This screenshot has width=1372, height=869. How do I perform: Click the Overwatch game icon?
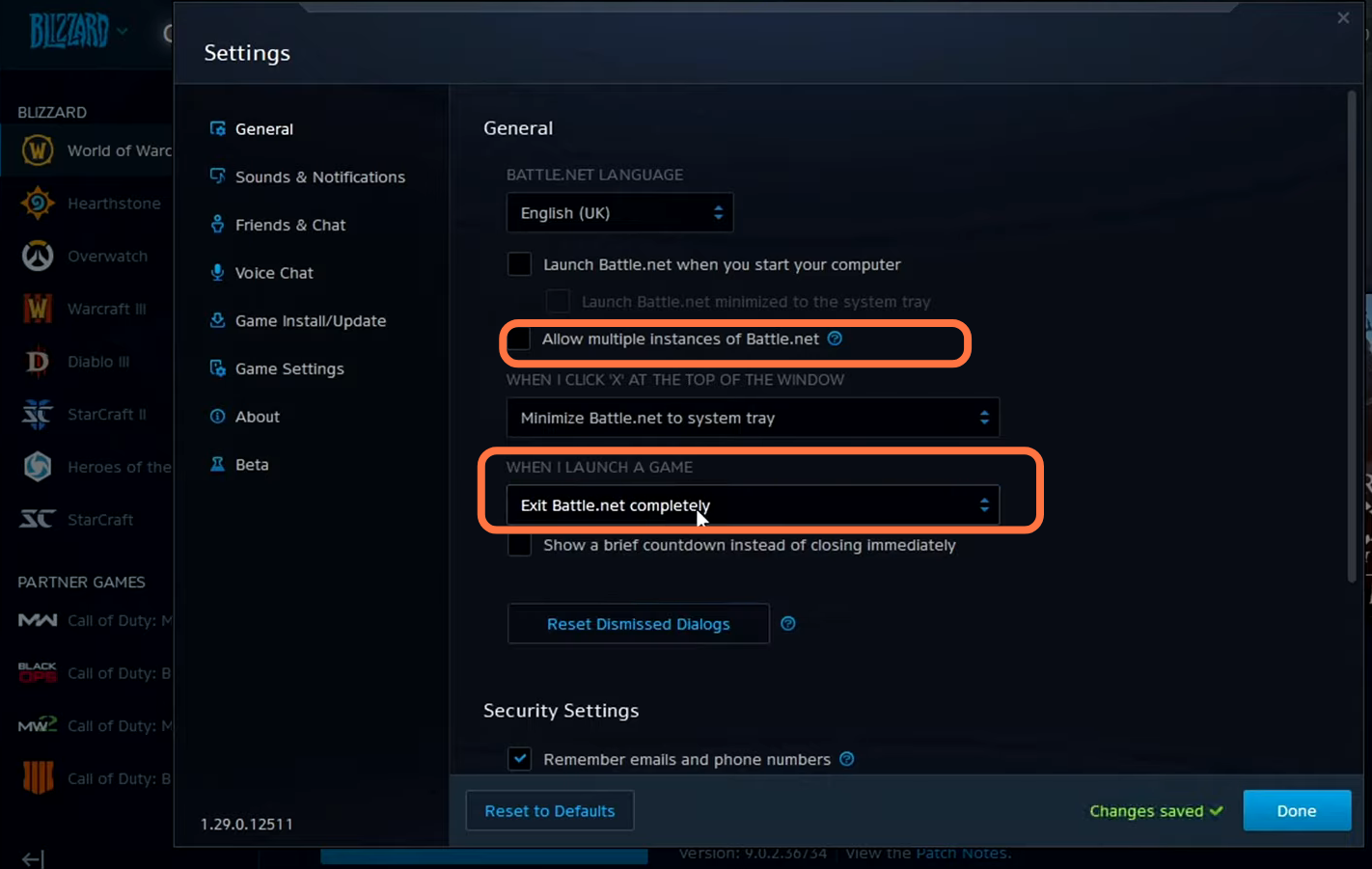tap(38, 257)
